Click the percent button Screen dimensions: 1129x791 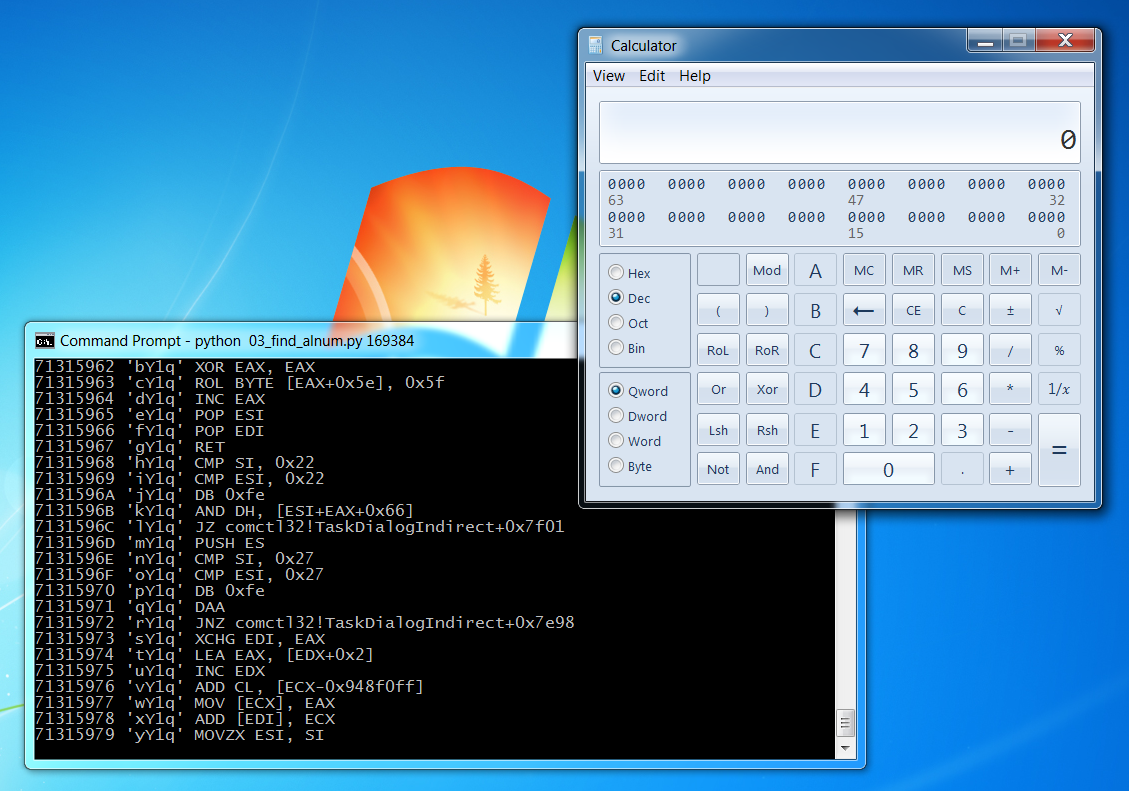tap(1058, 351)
